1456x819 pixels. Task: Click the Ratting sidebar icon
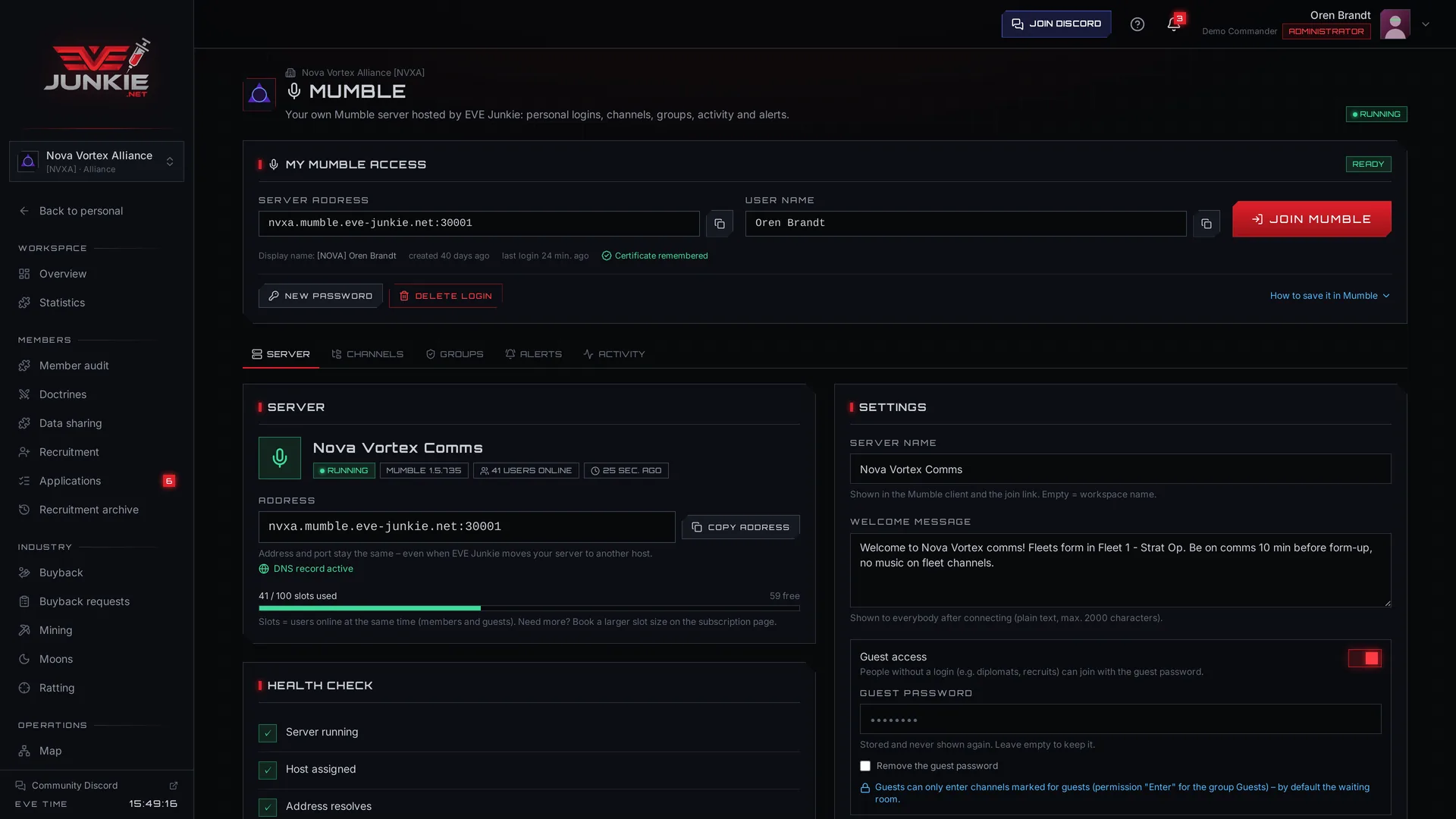click(24, 688)
